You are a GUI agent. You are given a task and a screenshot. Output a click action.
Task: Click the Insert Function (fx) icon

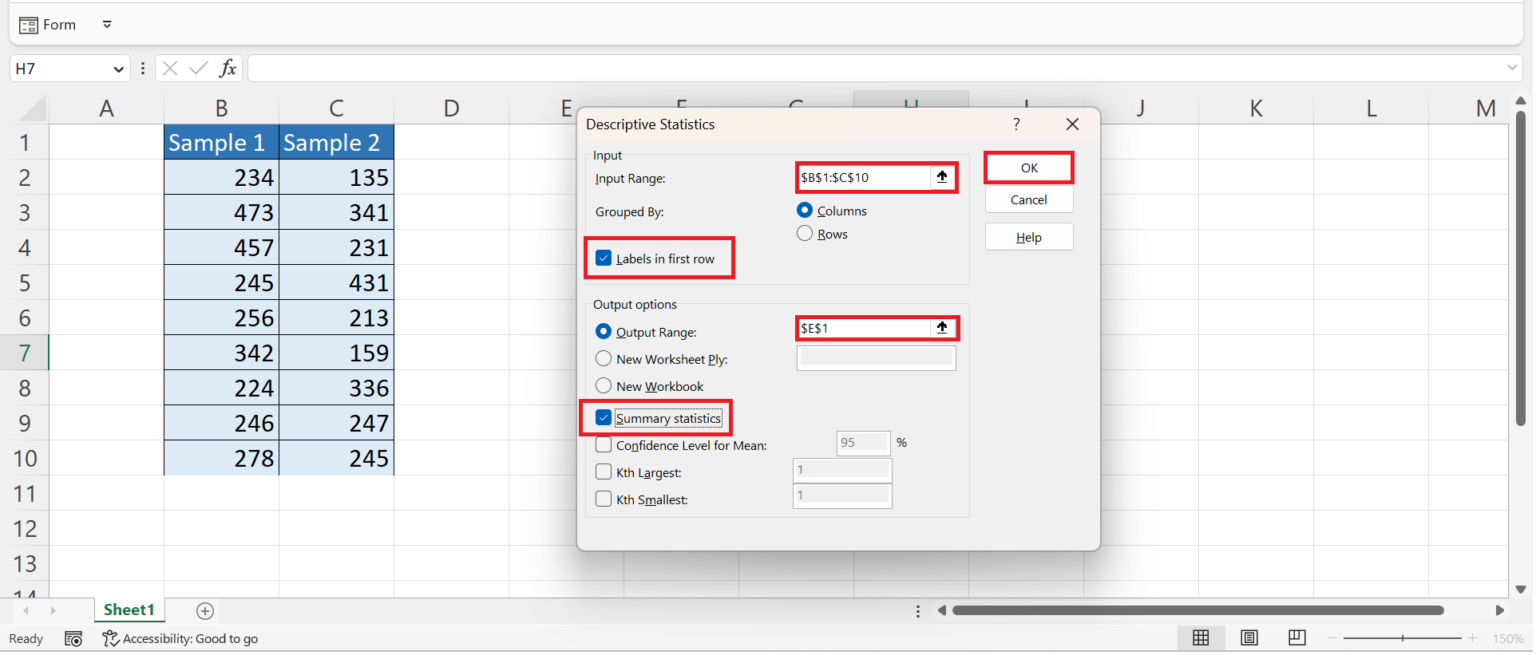click(x=228, y=68)
